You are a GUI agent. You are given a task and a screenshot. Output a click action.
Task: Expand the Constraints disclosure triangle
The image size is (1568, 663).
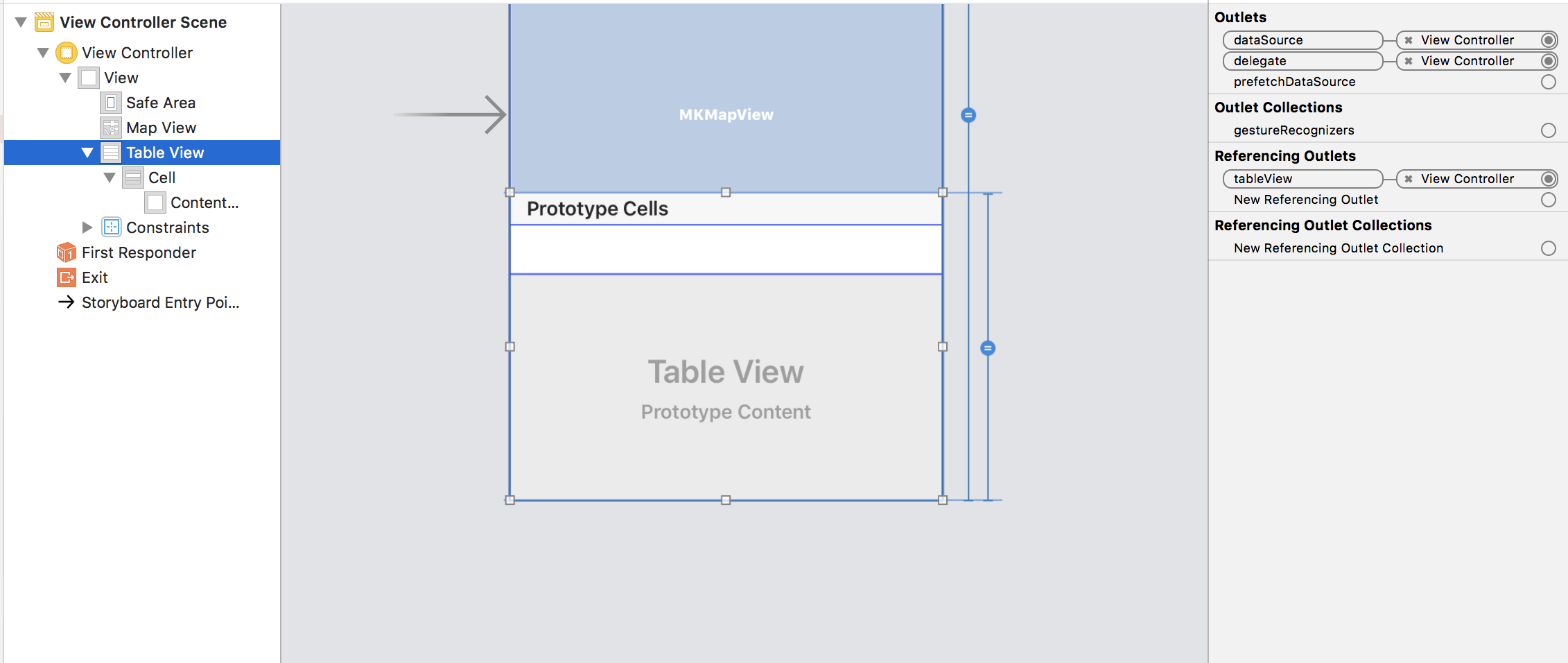pos(87,227)
